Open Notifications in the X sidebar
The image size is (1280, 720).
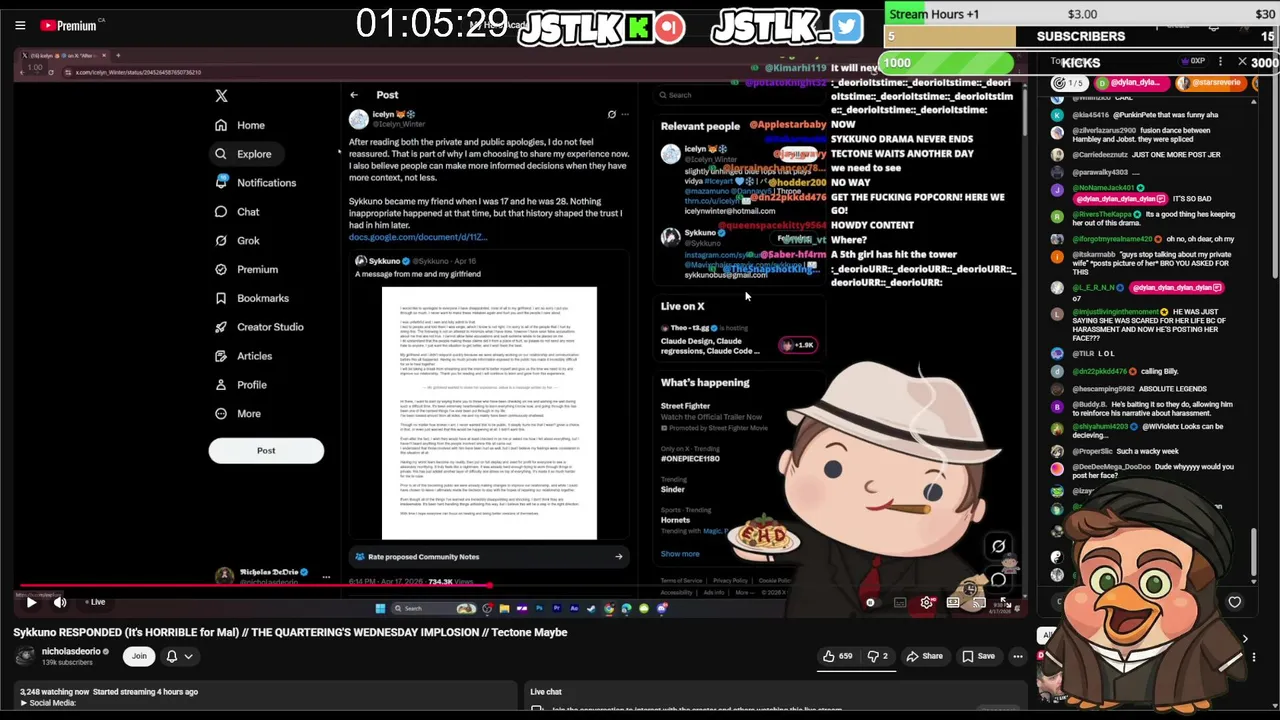[255, 183]
